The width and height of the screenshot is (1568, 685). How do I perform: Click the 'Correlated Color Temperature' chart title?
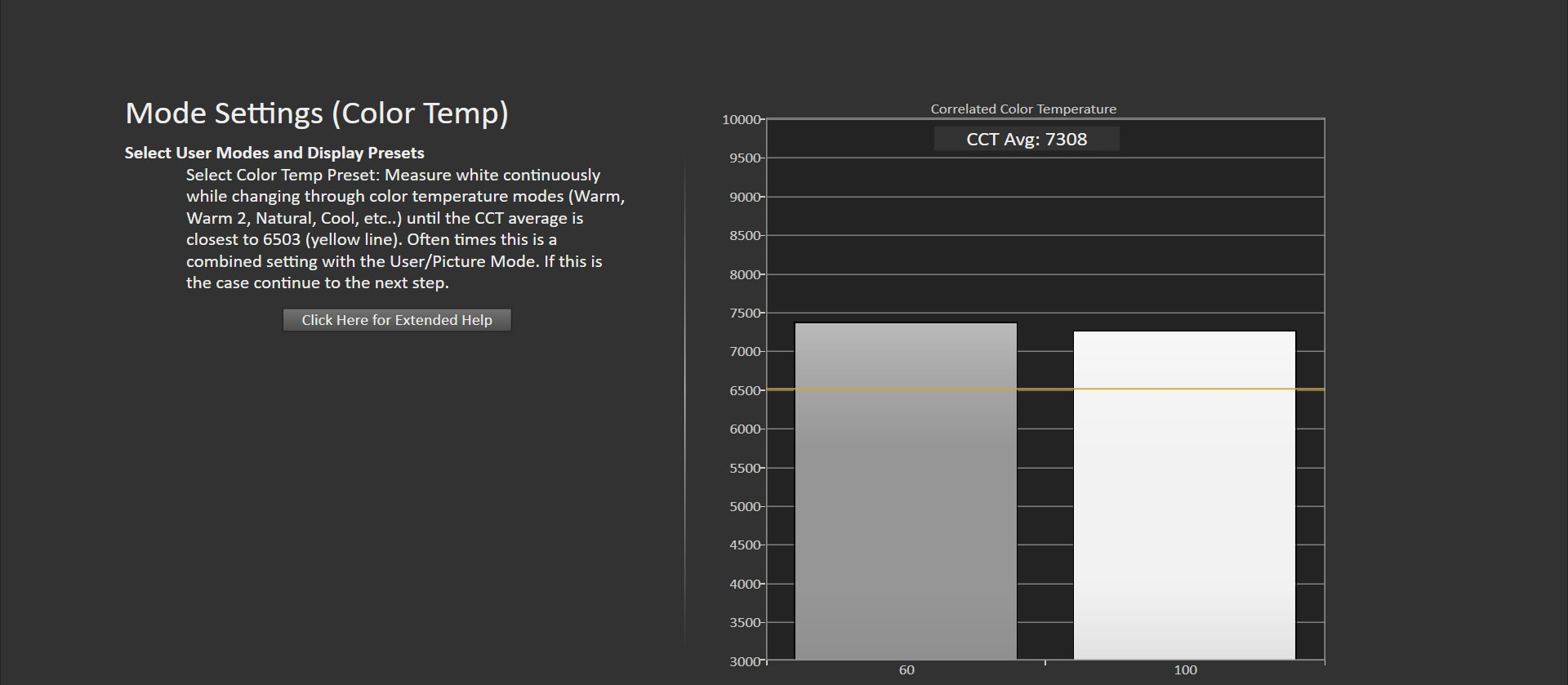pyautogui.click(x=1023, y=109)
